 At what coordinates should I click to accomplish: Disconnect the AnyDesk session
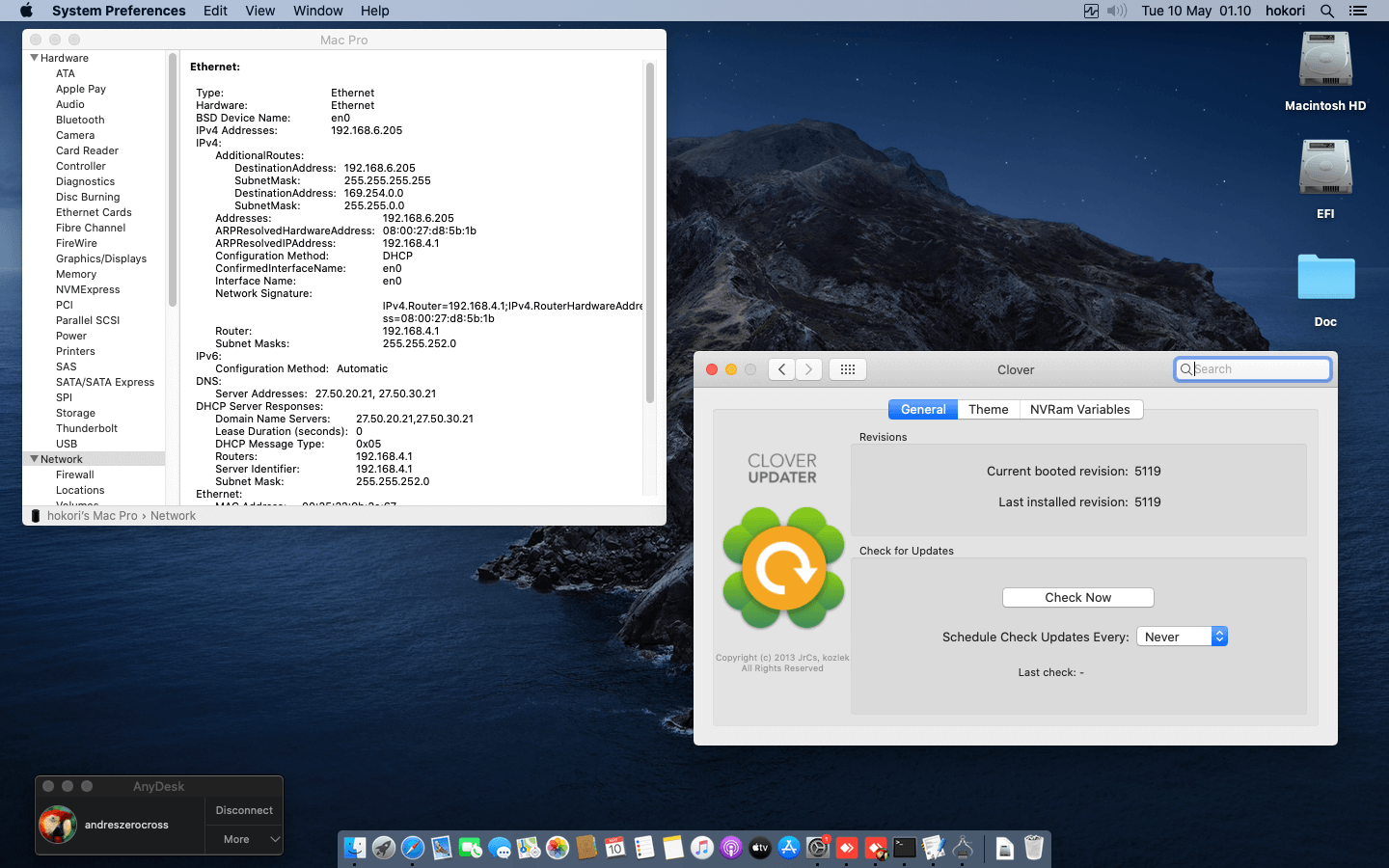pos(243,810)
